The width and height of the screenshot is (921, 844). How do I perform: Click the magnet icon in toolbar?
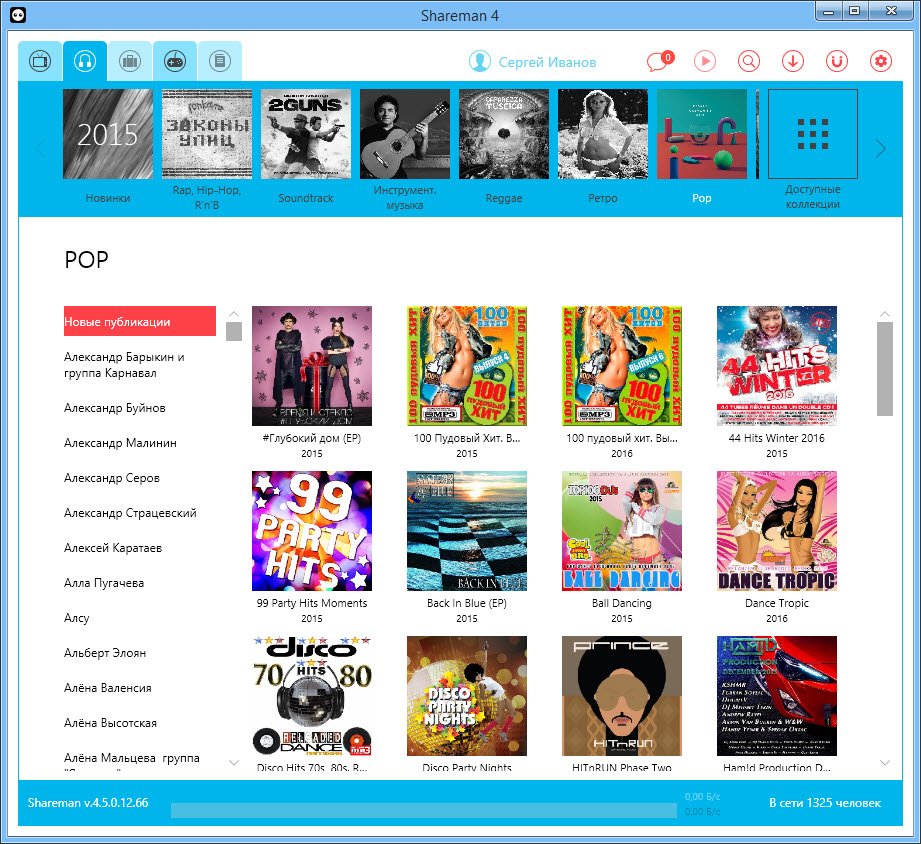pos(837,61)
